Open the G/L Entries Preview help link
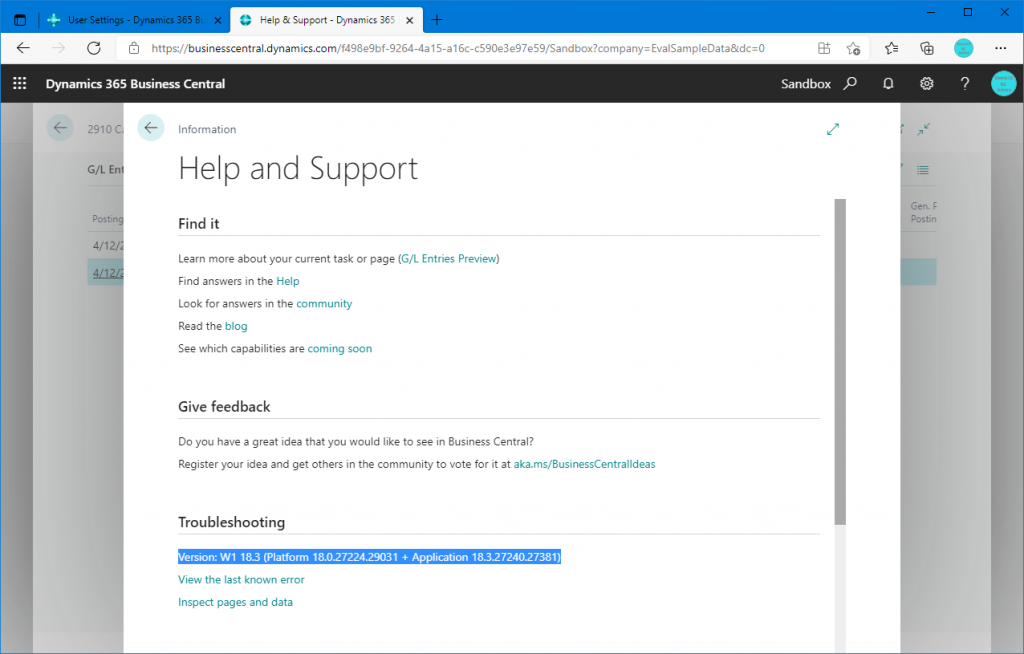The image size is (1024, 654). (449, 259)
